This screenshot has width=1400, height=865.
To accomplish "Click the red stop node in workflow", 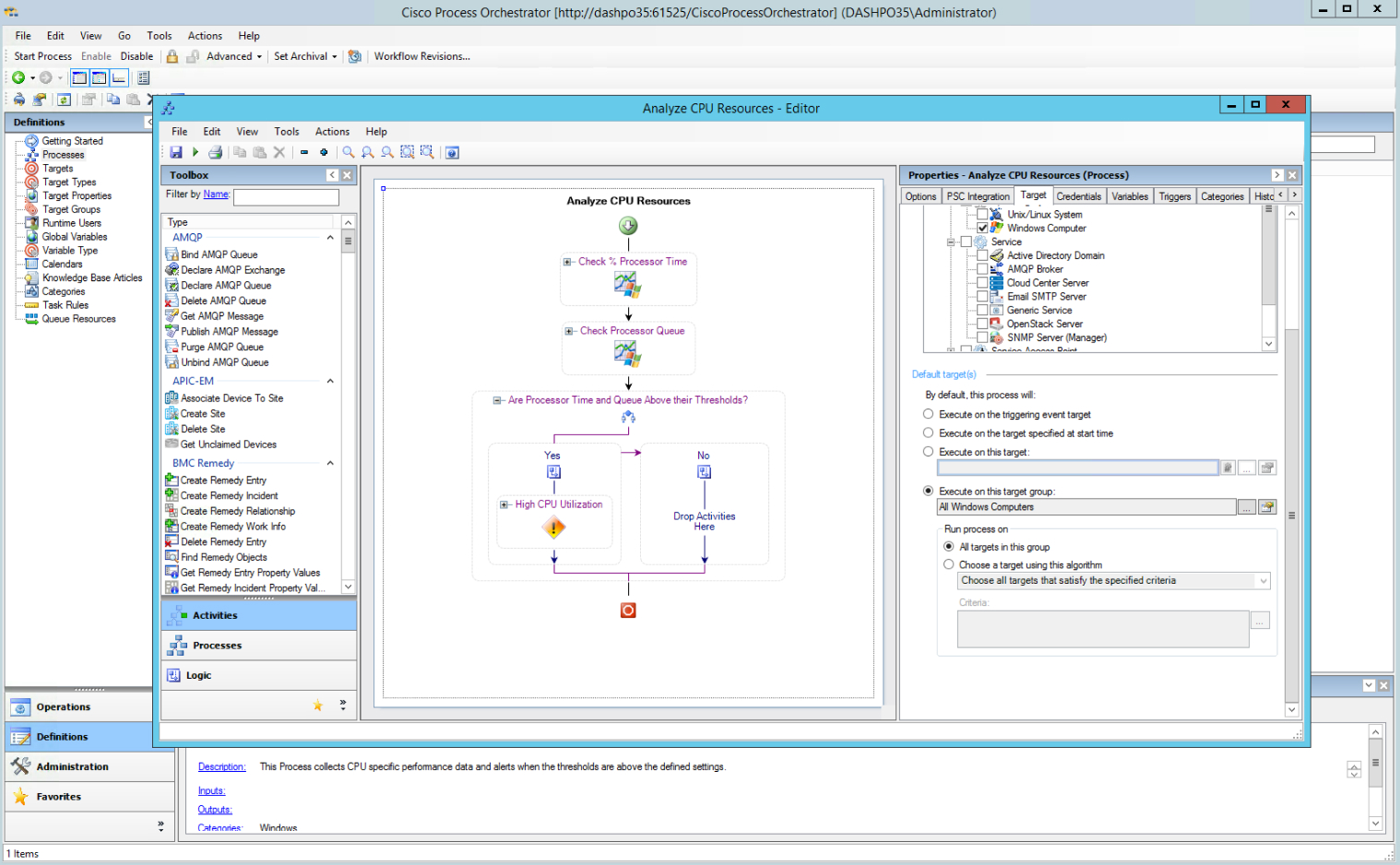I will tap(628, 610).
